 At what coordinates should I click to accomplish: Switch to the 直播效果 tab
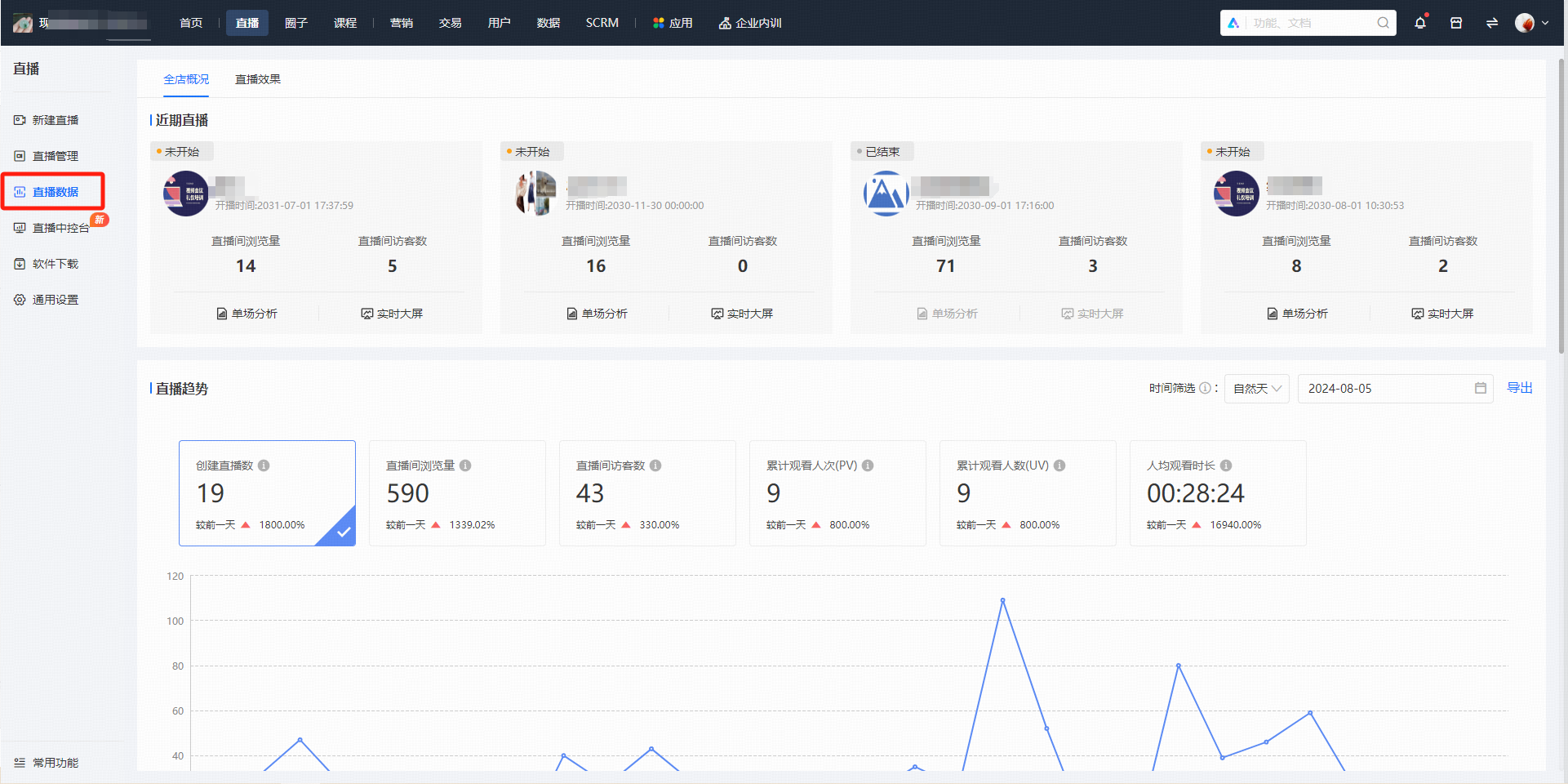pyautogui.click(x=258, y=79)
